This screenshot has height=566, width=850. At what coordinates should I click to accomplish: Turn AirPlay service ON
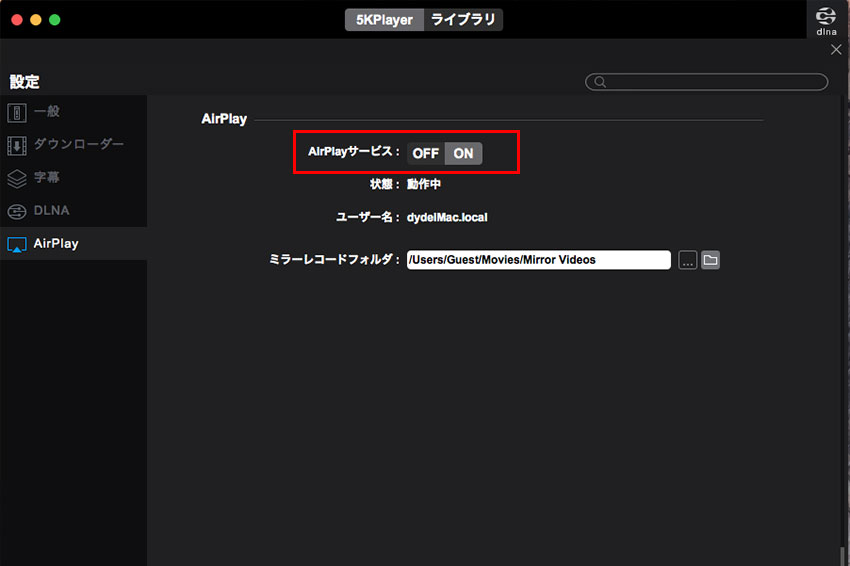[x=463, y=153]
